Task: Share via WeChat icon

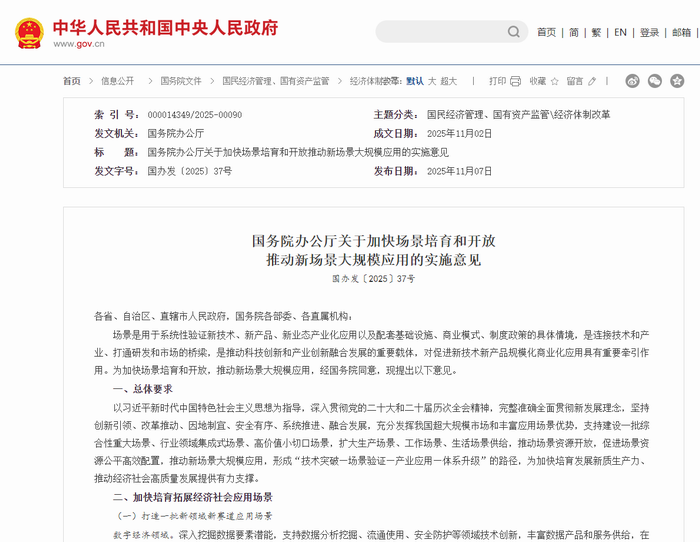Action: click(654, 81)
